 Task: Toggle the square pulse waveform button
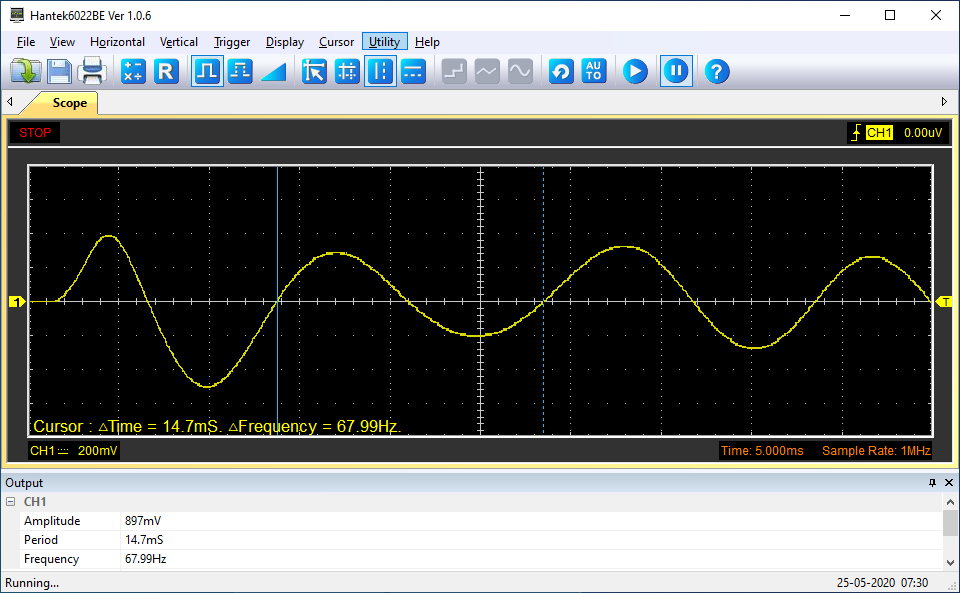click(x=207, y=71)
